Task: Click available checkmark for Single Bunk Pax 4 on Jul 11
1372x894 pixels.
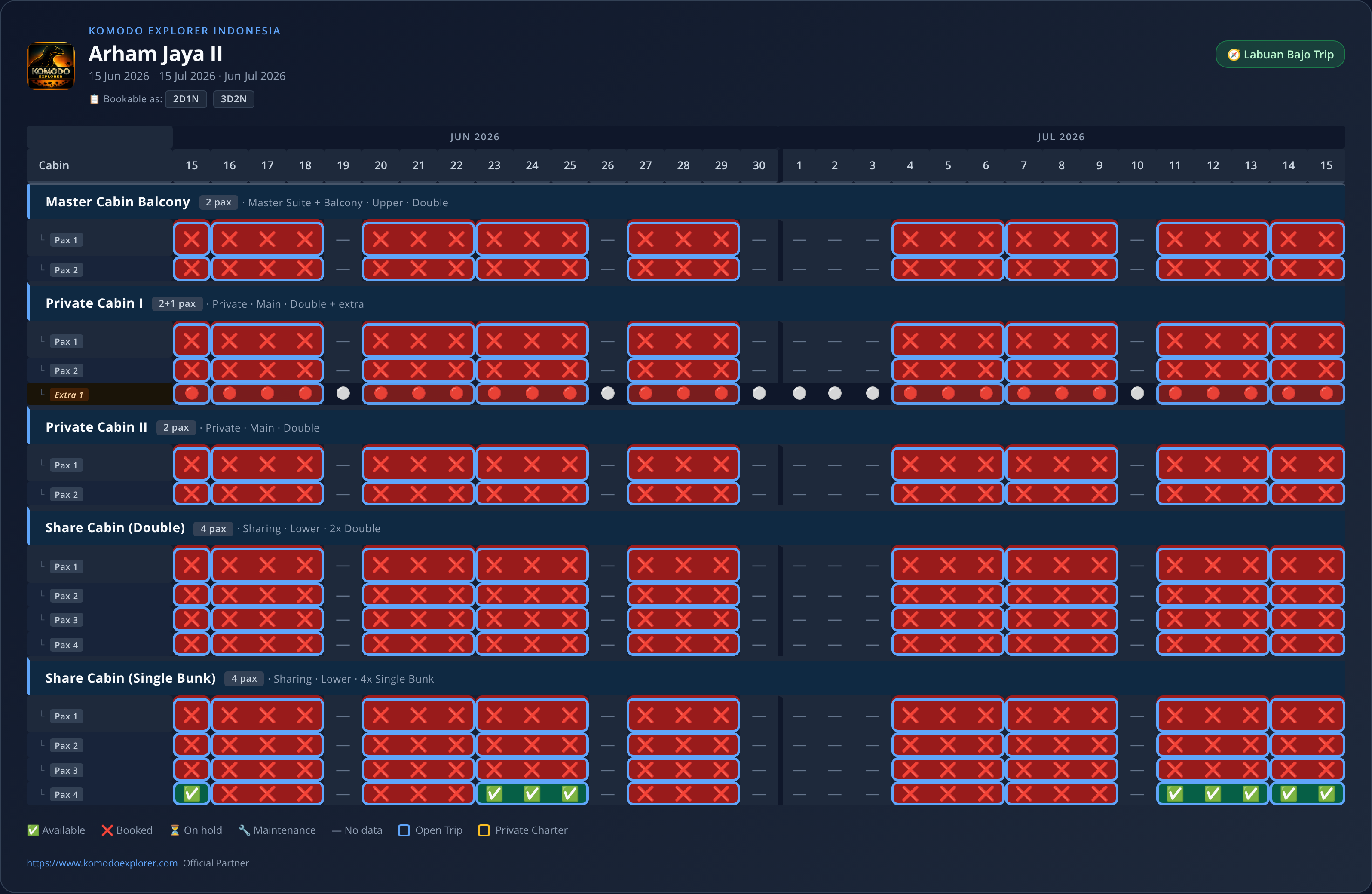Action: 1175,794
